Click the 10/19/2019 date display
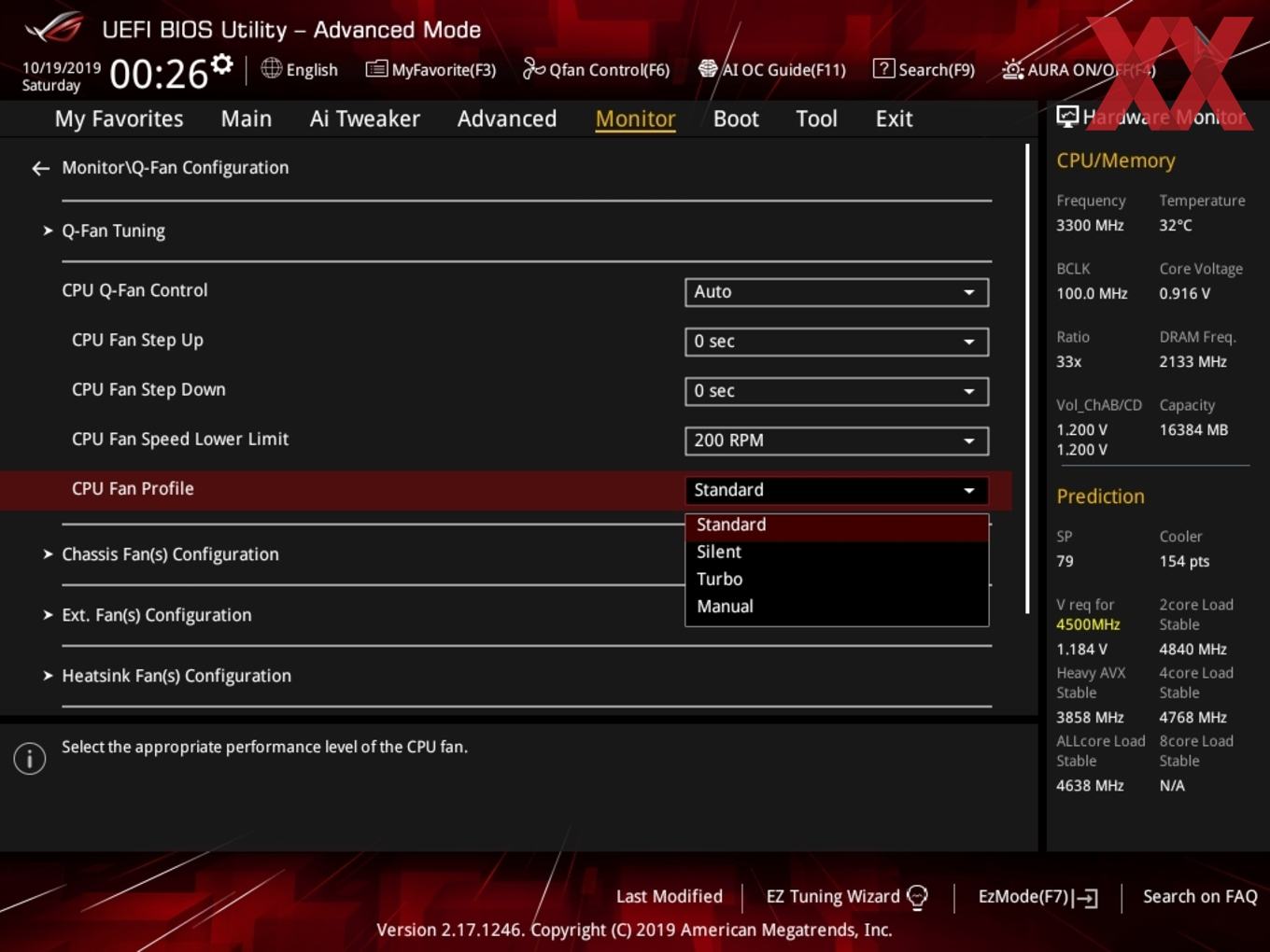Viewport: 1270px width, 952px height. [61, 68]
